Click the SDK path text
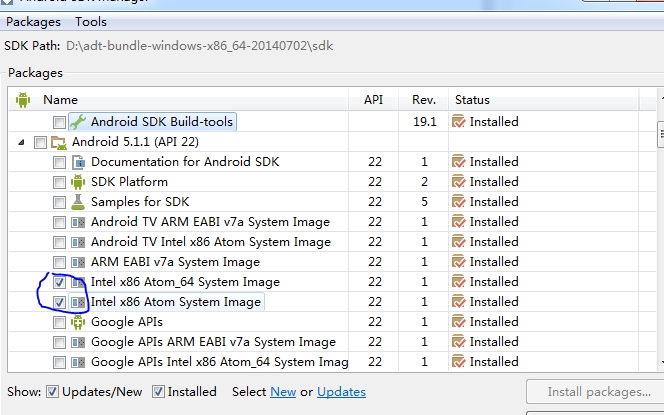Screen dimensions: 664x415 (x=199, y=46)
